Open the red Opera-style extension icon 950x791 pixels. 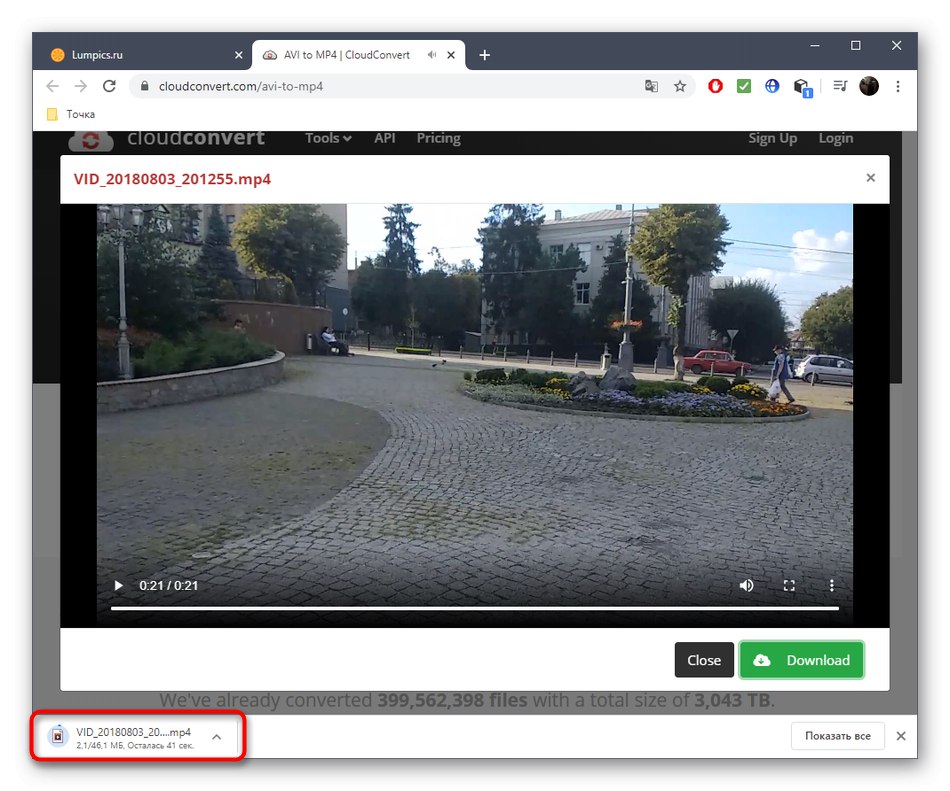click(x=715, y=86)
